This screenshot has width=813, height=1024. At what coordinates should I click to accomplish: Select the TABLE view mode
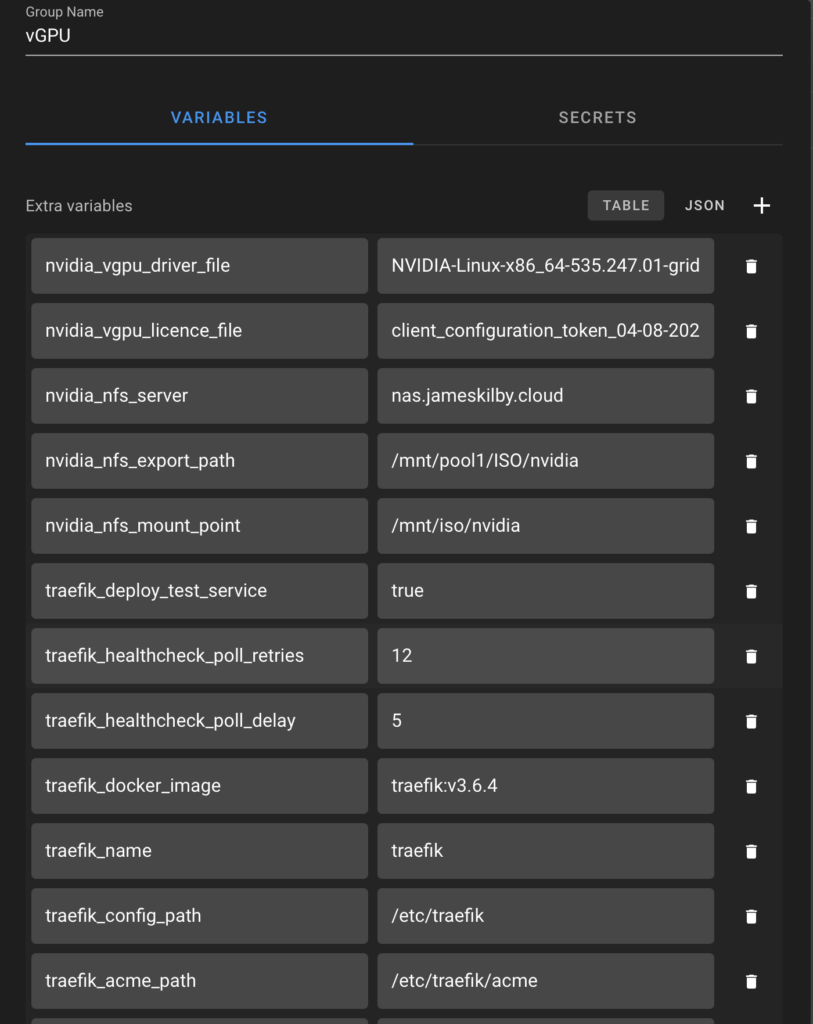626,205
